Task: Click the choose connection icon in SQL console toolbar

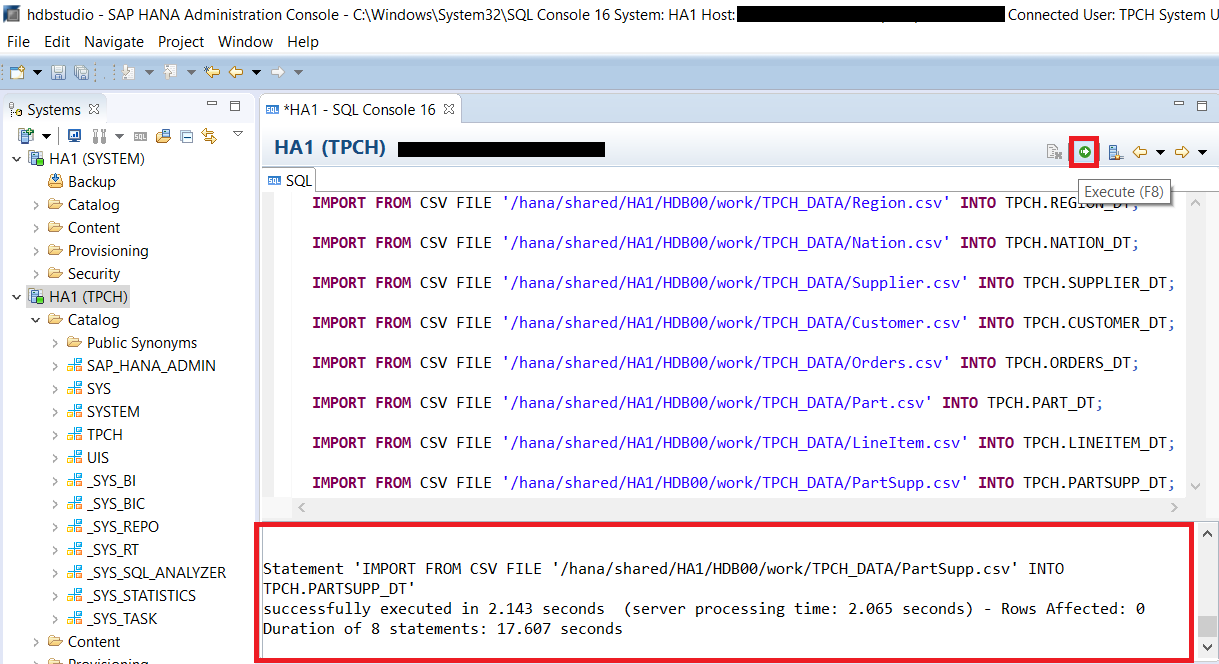Action: click(x=1115, y=152)
